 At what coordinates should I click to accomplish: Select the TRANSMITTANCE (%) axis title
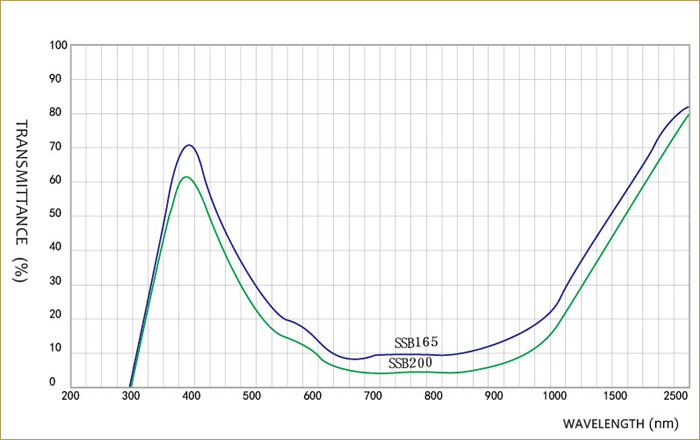click(21, 201)
